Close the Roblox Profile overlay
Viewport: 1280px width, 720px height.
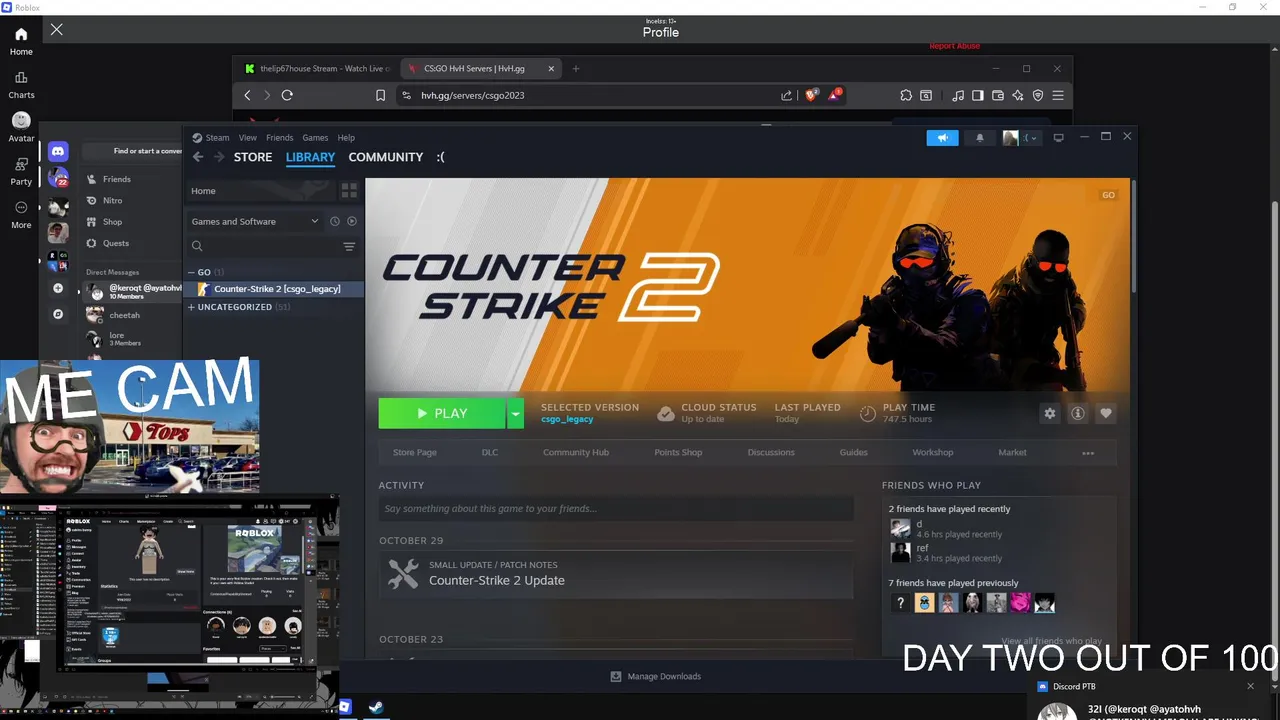(x=57, y=30)
